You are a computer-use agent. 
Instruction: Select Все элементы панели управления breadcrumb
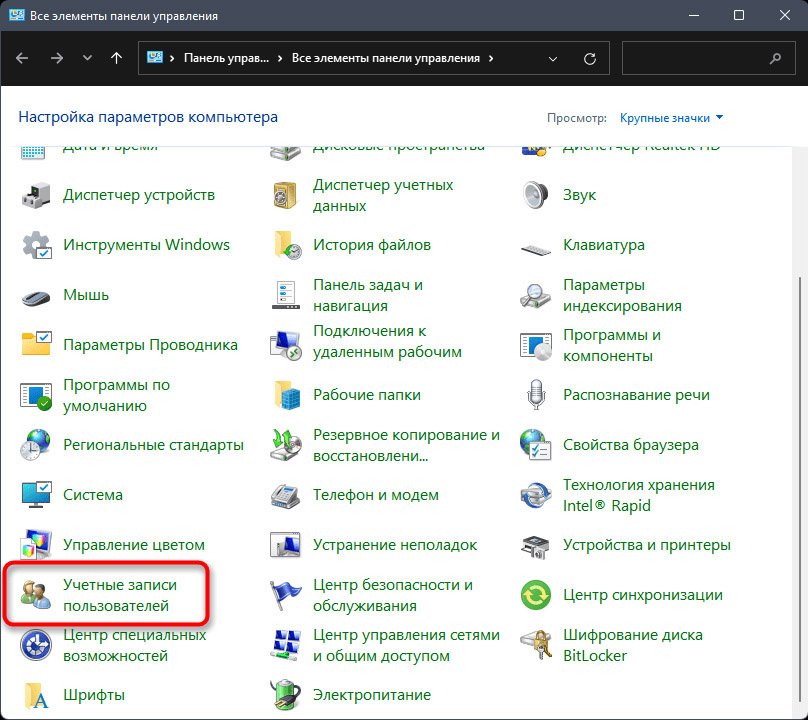(385, 58)
